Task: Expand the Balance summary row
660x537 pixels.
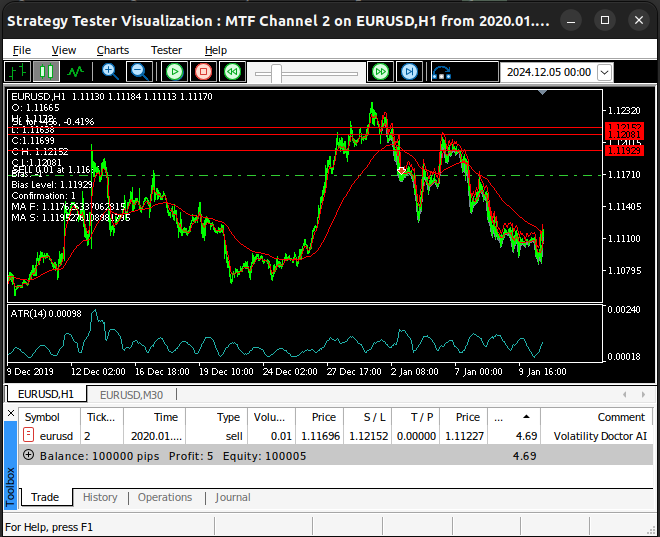Action: coord(28,455)
